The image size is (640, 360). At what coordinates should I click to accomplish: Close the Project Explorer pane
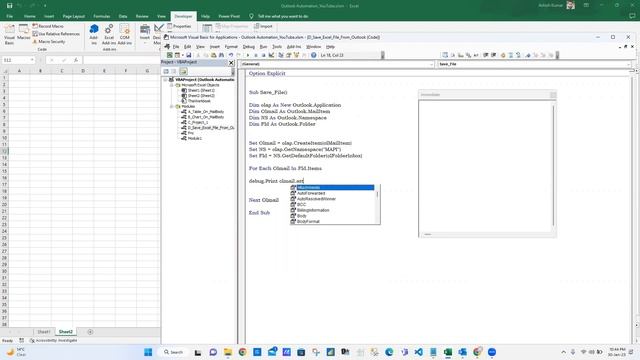click(231, 62)
